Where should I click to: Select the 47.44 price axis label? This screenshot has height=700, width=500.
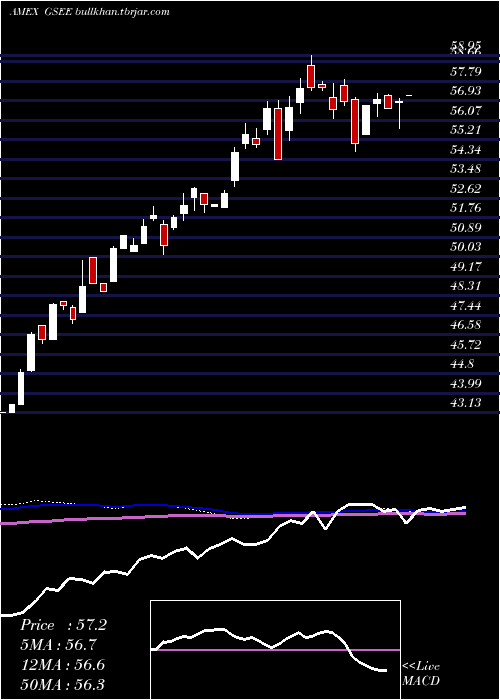(x=466, y=306)
